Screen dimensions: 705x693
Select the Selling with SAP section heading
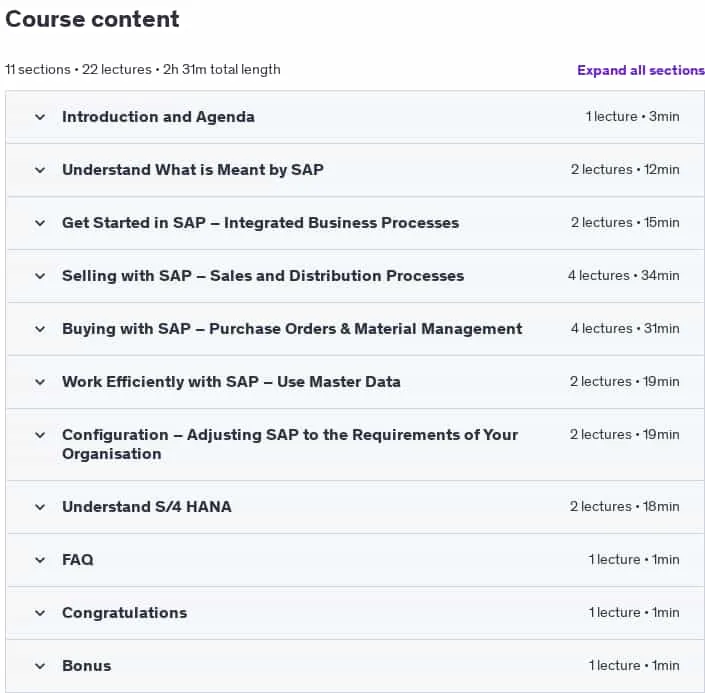coord(263,276)
